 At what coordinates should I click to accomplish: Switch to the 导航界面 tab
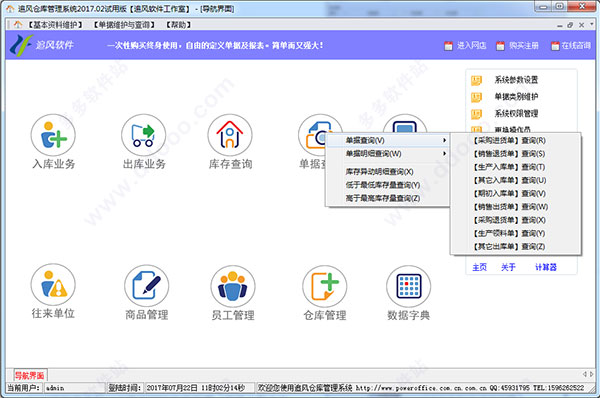(x=29, y=375)
